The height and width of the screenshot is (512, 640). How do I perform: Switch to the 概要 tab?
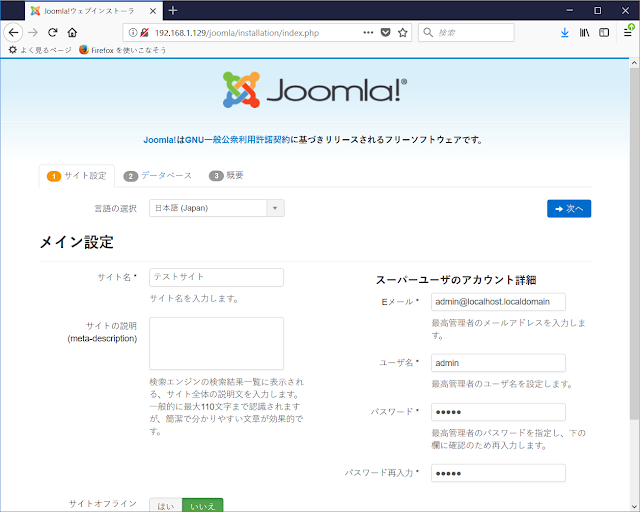pos(226,176)
